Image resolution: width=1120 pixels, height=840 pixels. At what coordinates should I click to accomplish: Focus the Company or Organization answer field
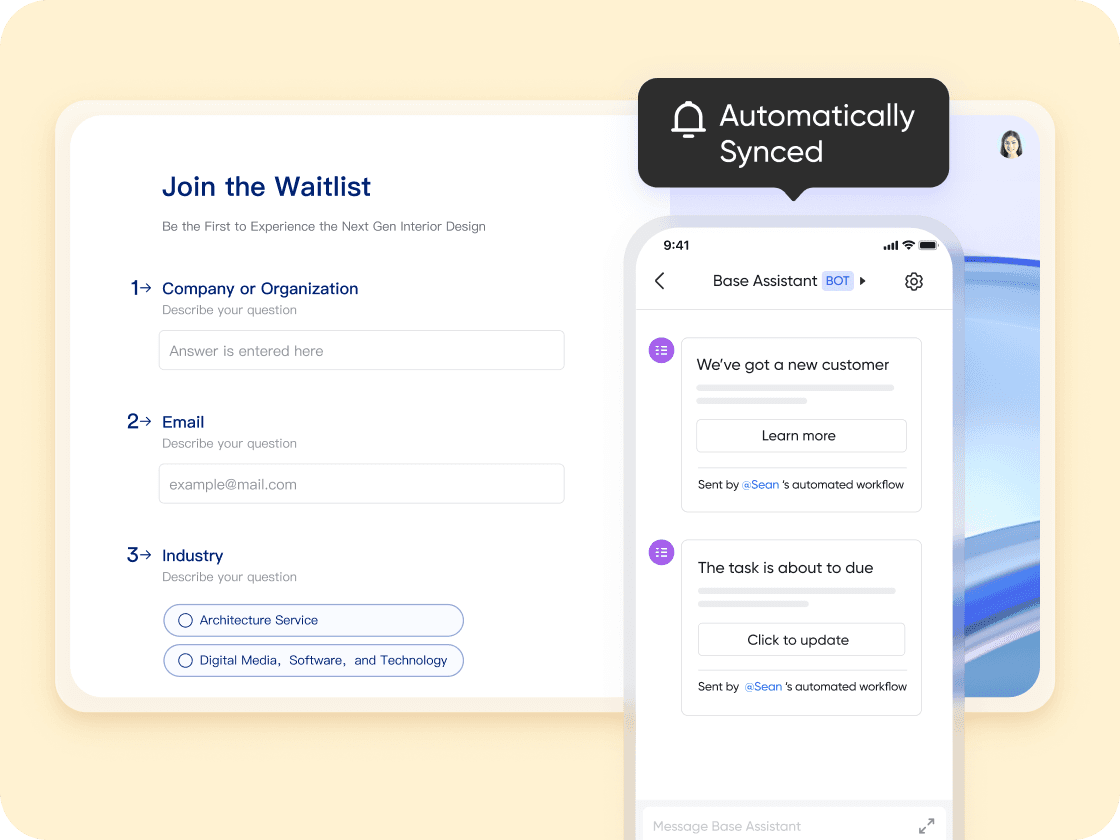tap(361, 350)
